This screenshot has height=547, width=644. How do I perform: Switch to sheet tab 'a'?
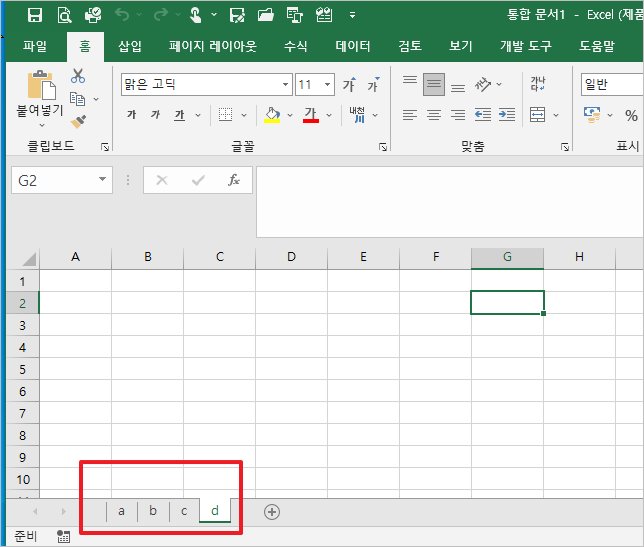(121, 511)
